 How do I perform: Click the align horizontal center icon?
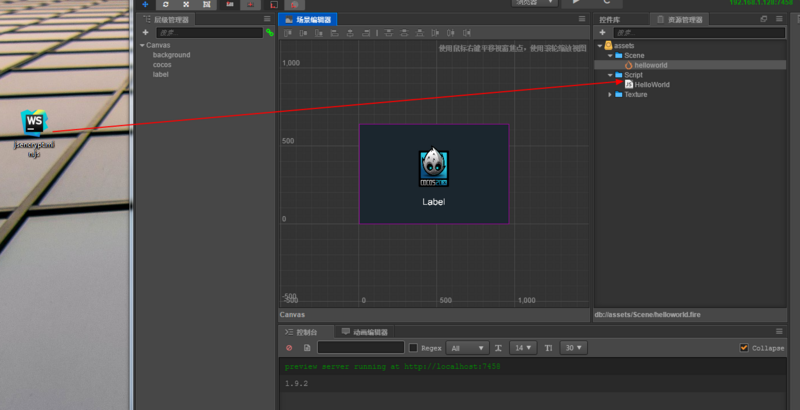[x=350, y=33]
